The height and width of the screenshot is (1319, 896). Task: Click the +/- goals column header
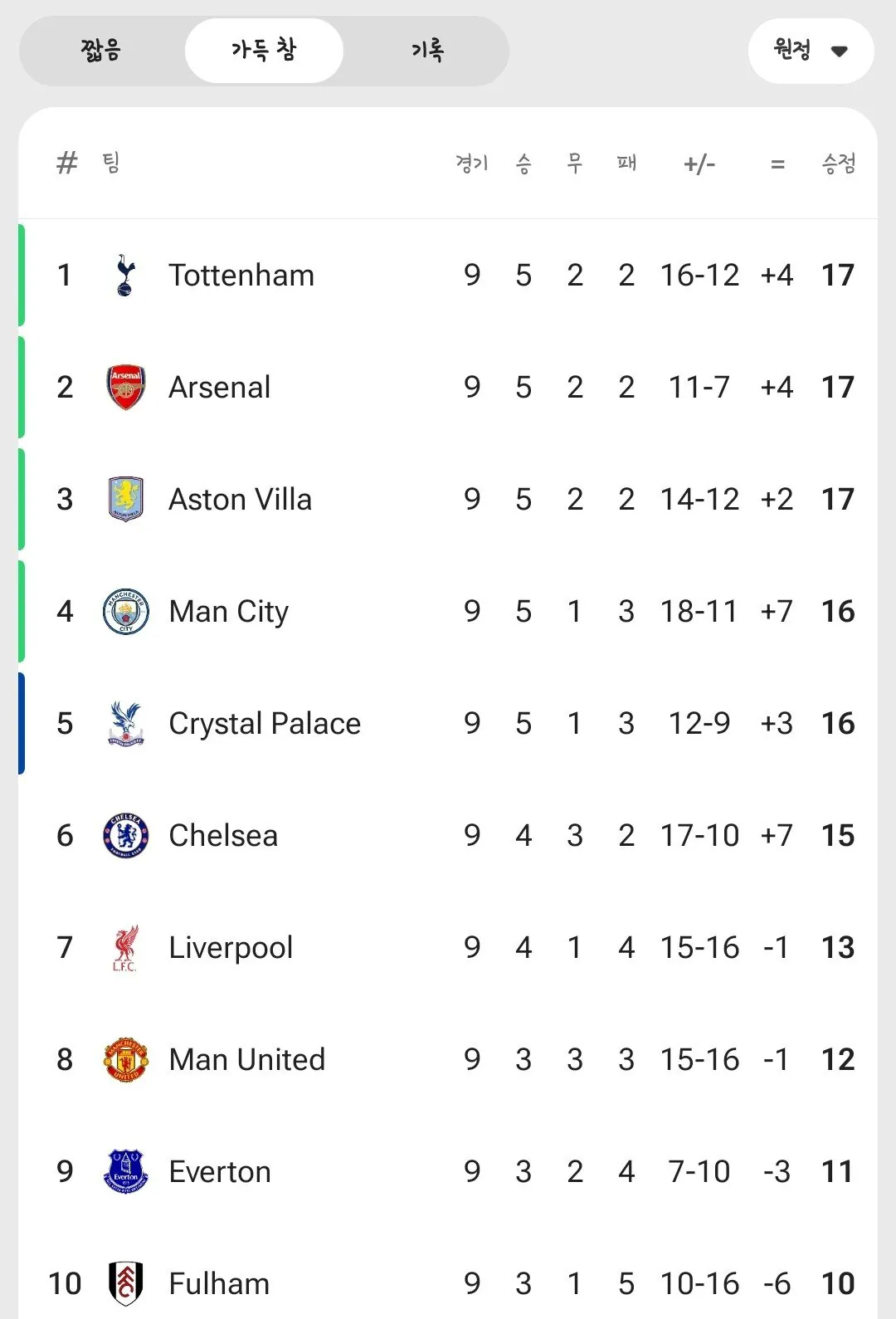tap(699, 164)
